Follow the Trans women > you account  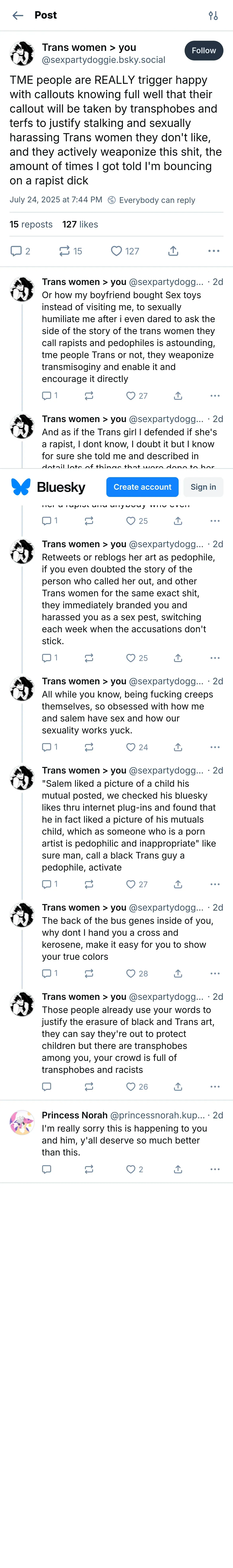tap(203, 50)
